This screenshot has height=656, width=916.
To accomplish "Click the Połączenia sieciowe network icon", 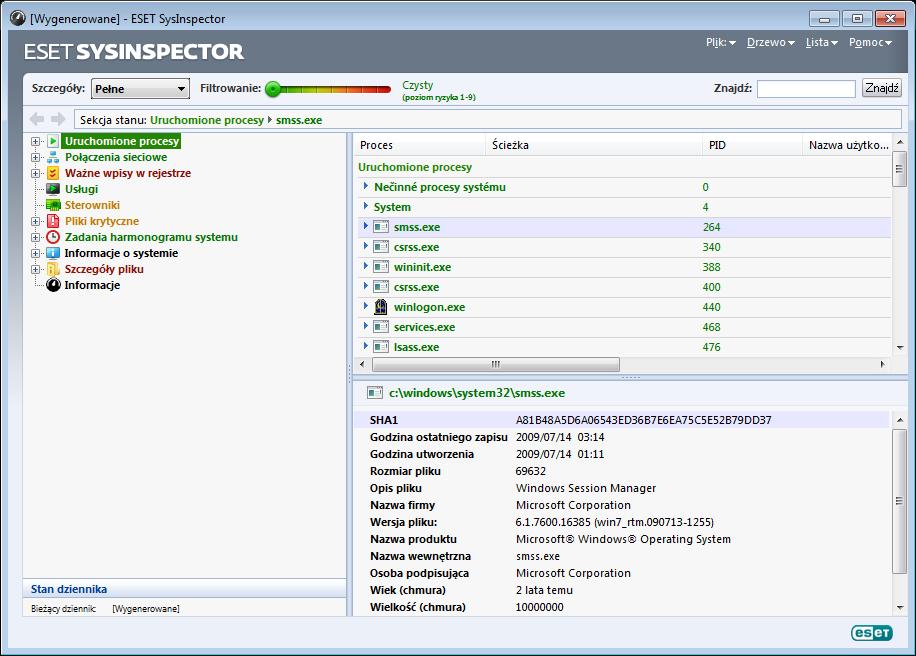I will tap(53, 157).
